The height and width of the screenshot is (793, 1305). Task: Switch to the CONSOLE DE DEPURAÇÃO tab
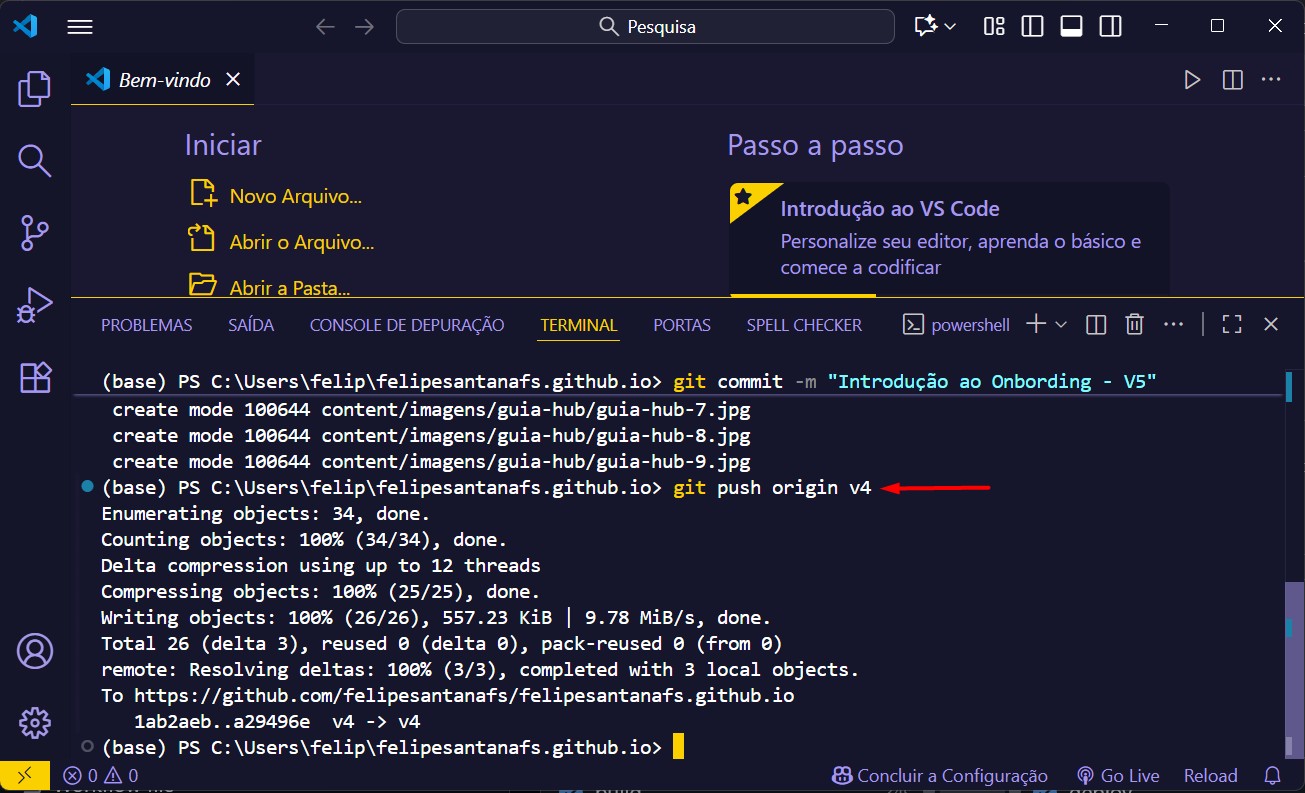(x=407, y=325)
